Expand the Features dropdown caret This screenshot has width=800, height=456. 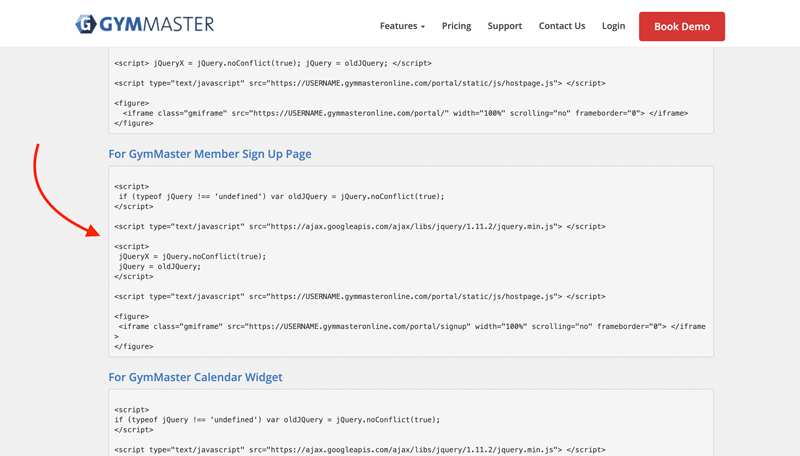423,27
